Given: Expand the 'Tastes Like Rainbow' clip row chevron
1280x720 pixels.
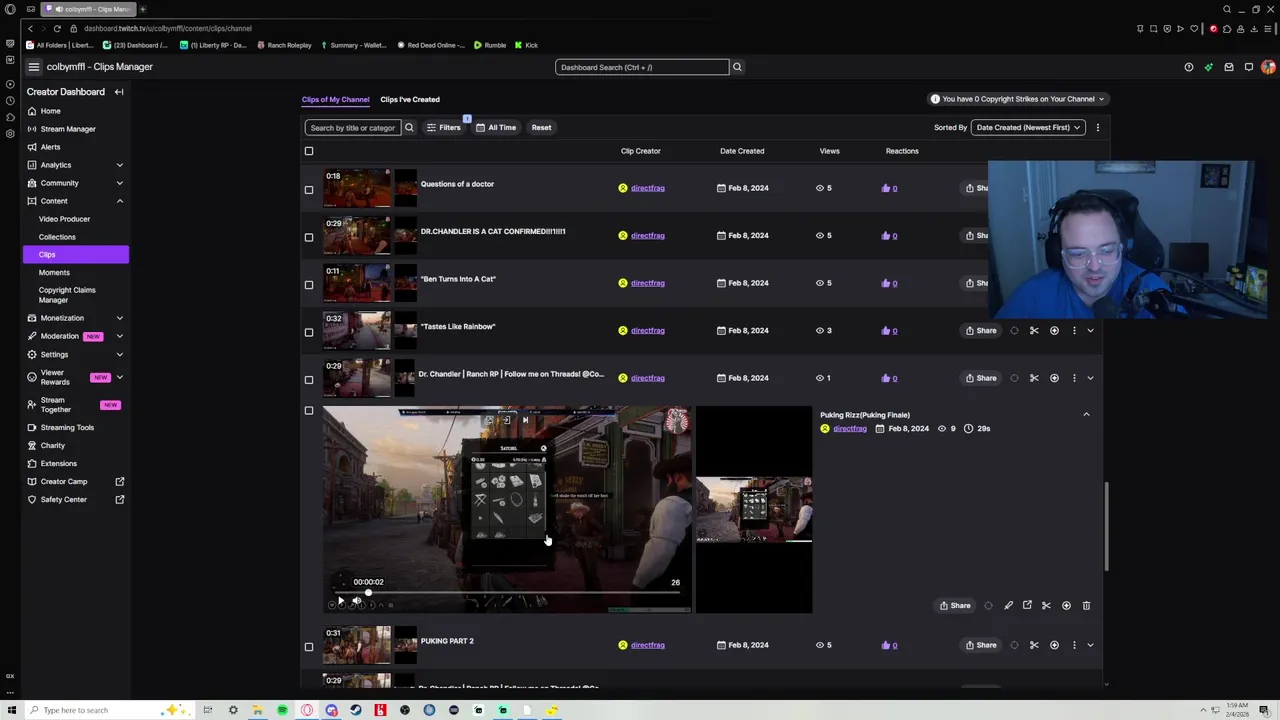Looking at the screenshot, I should point(1090,330).
